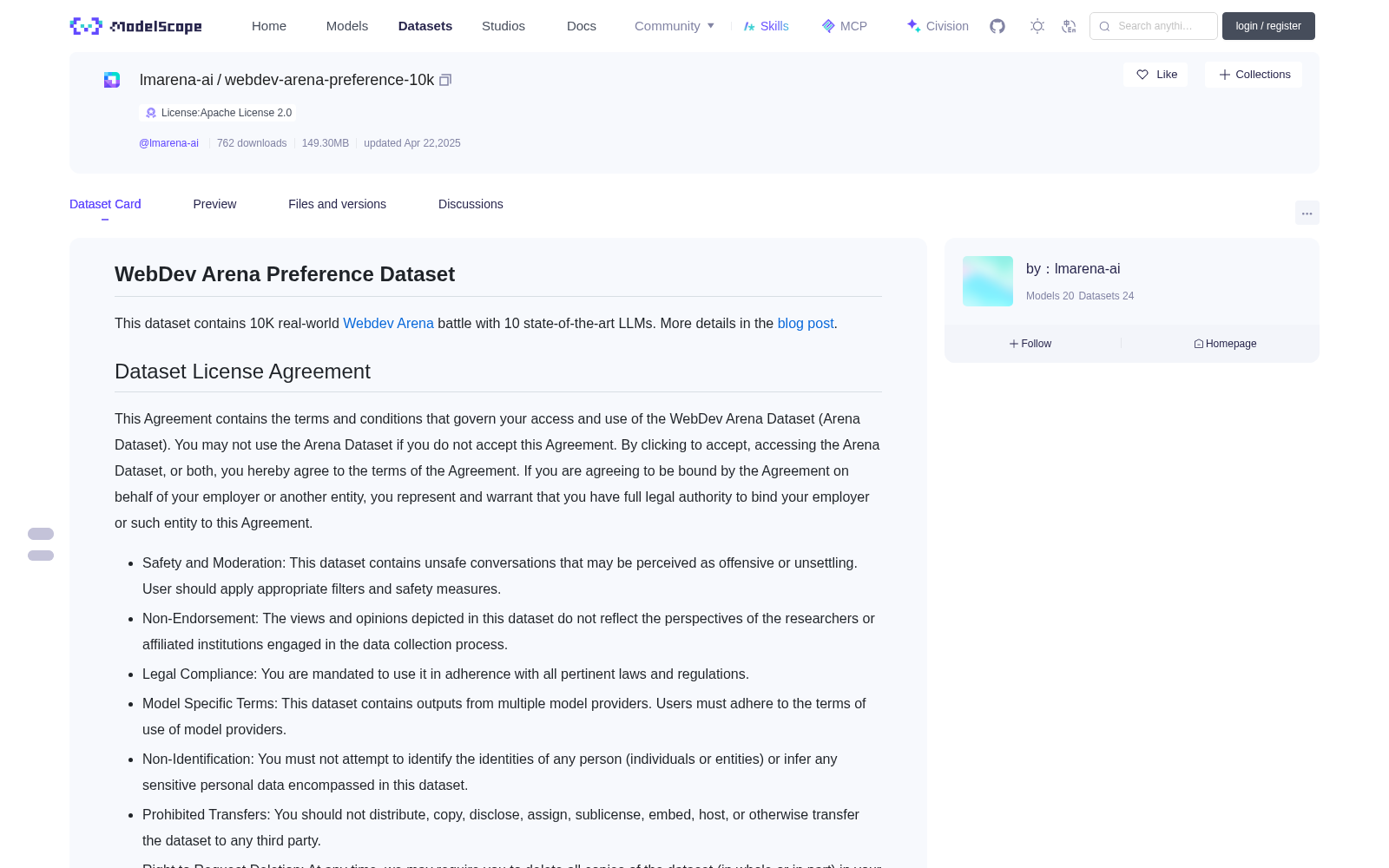Go to the Home page
This screenshot has width=1389, height=868.
[x=269, y=26]
